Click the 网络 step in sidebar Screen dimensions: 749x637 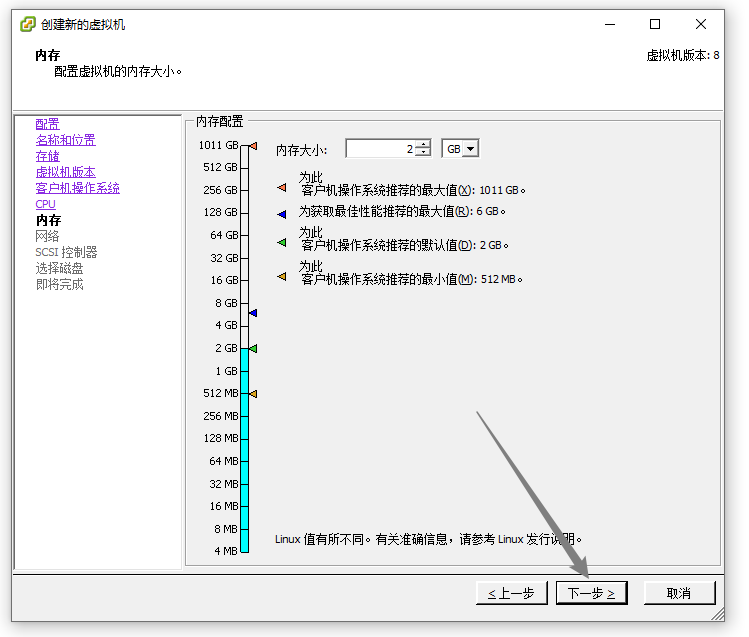point(47,236)
